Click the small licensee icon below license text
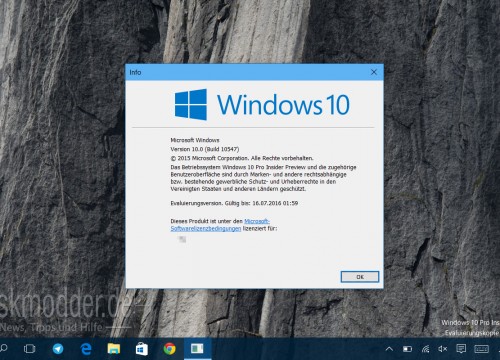Screen dimensions: 500x360 182,239
